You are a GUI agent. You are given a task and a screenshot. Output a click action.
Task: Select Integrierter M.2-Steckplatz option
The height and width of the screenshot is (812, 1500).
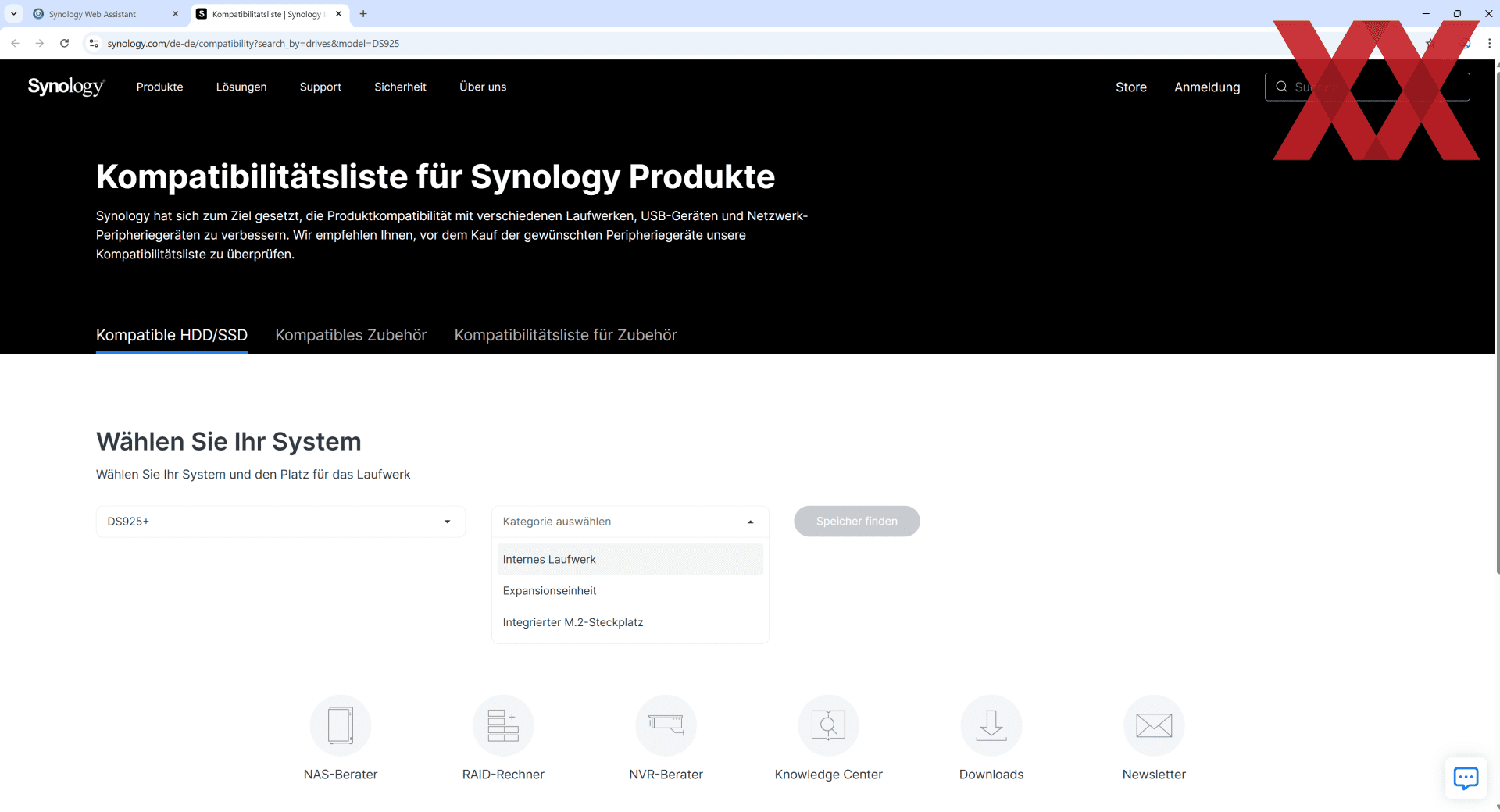630,622
